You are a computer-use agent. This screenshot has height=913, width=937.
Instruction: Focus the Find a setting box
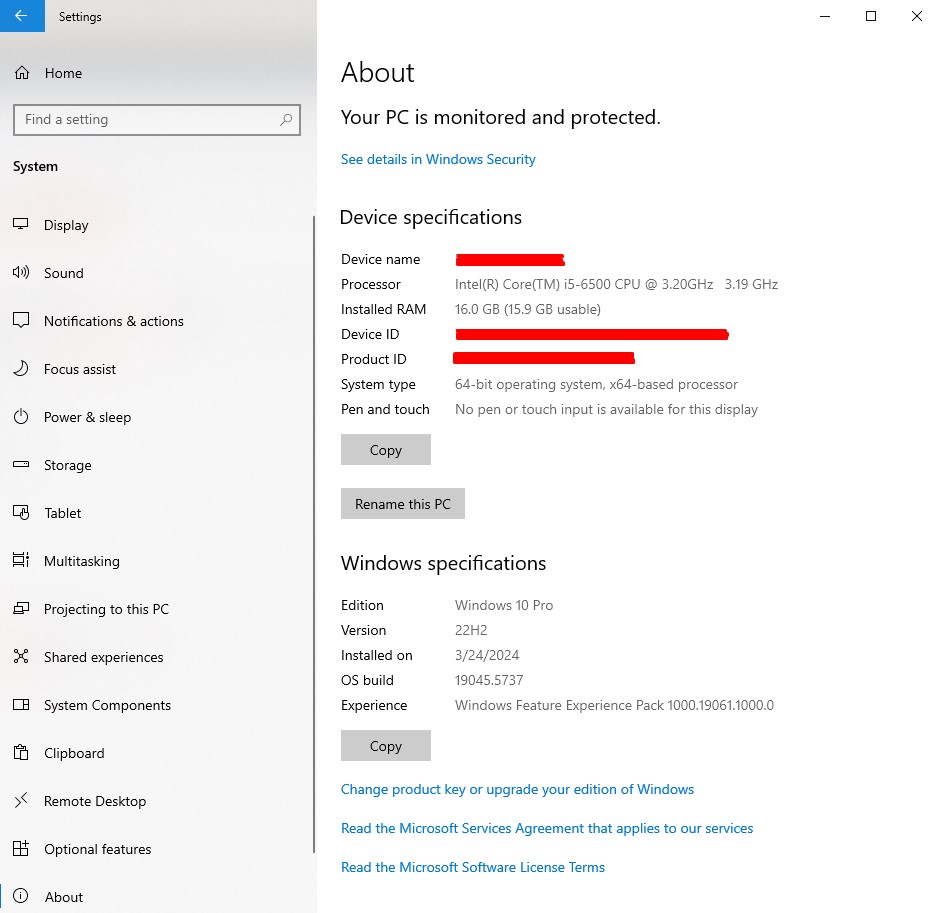pos(157,120)
